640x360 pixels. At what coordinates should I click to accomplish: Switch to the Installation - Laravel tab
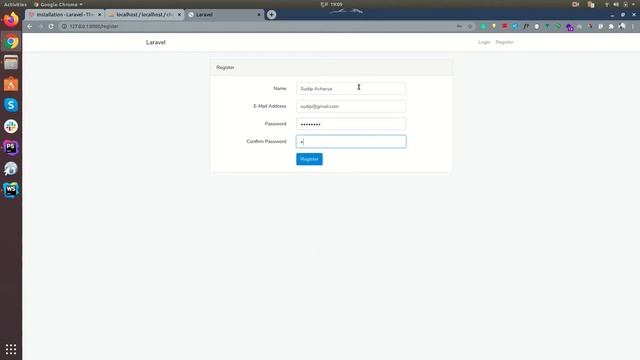coord(64,15)
